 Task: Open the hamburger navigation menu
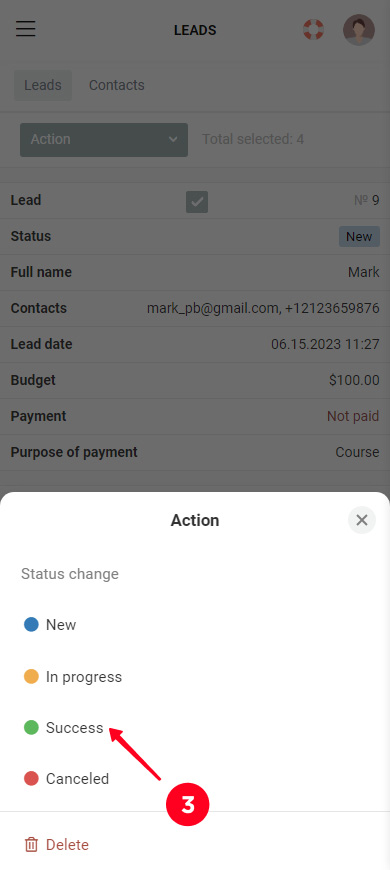(26, 28)
